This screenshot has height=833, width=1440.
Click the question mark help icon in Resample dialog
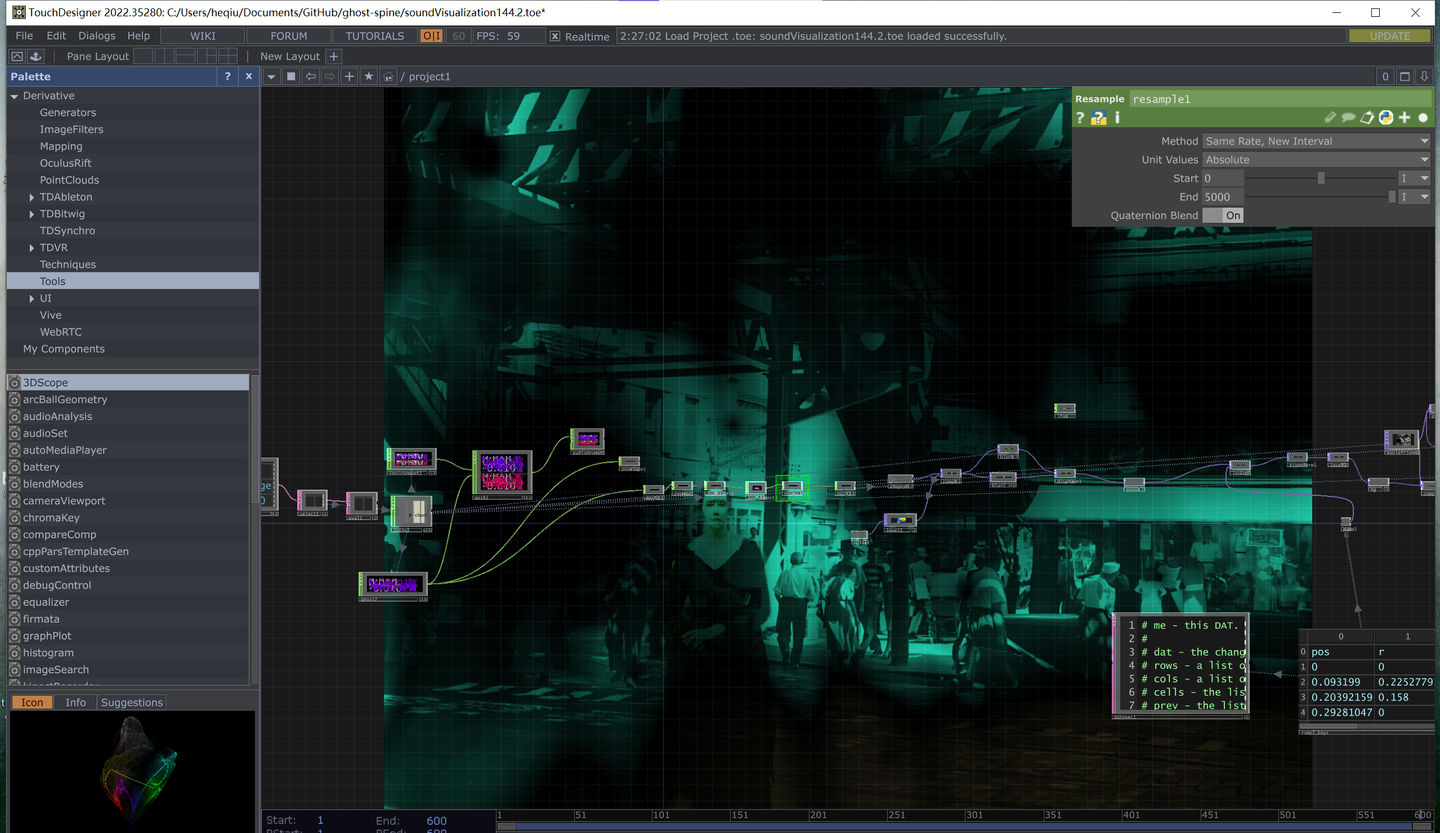click(1081, 117)
